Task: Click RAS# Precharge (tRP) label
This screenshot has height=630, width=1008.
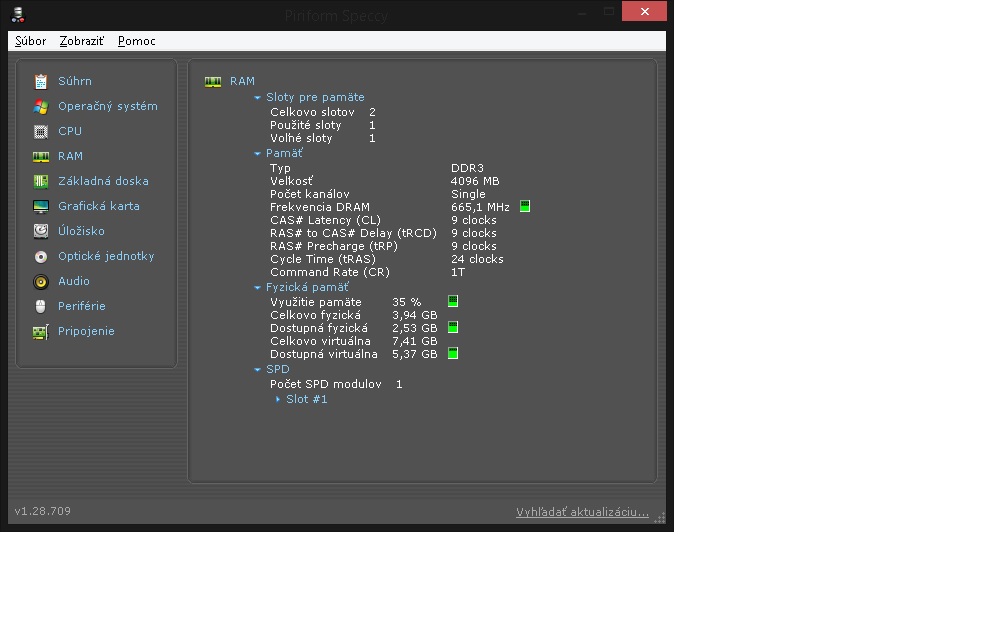Action: pos(334,246)
